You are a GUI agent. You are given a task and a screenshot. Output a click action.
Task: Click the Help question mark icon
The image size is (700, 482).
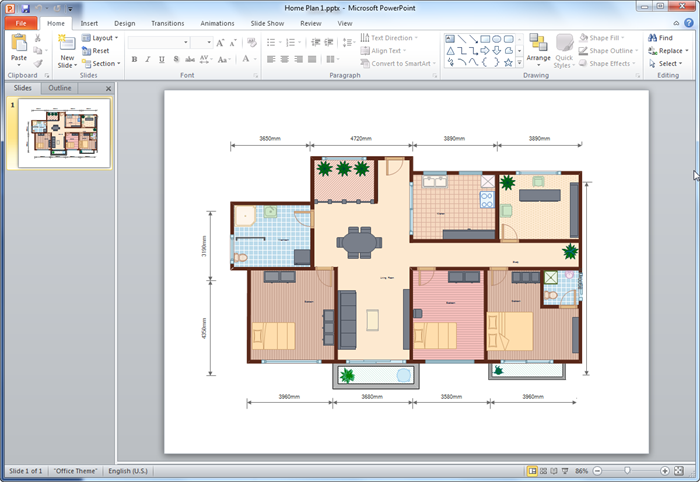point(688,22)
